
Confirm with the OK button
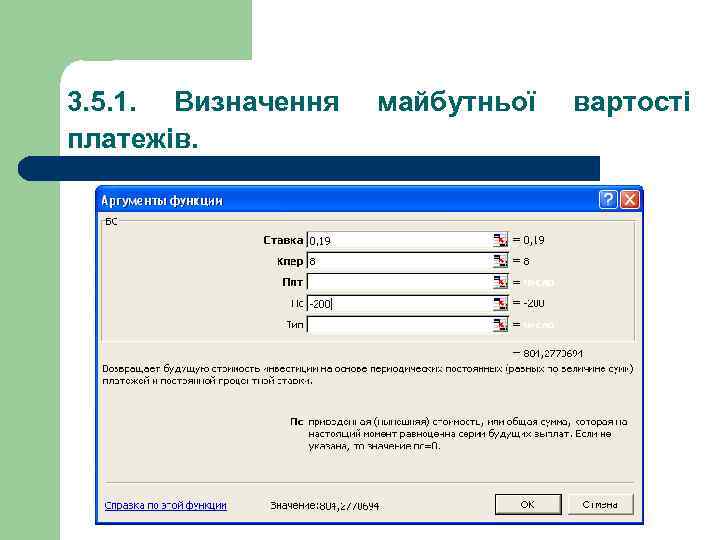point(528,504)
